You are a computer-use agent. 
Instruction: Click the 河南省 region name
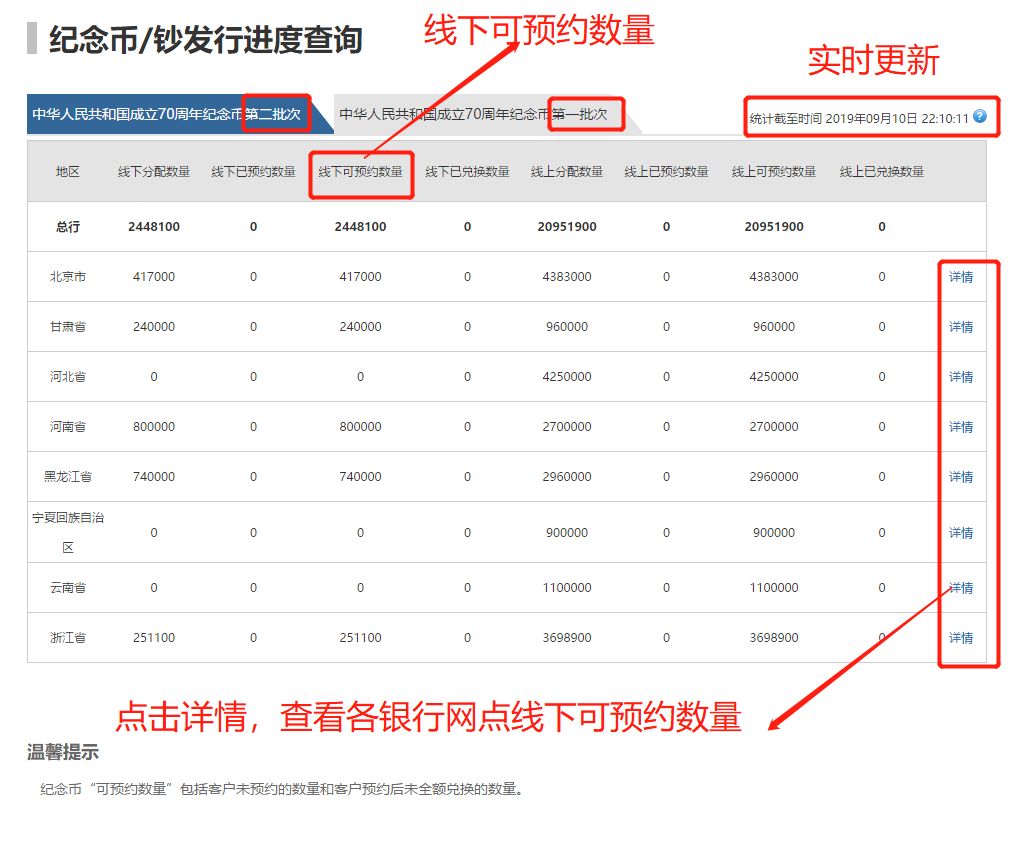[x=68, y=427]
